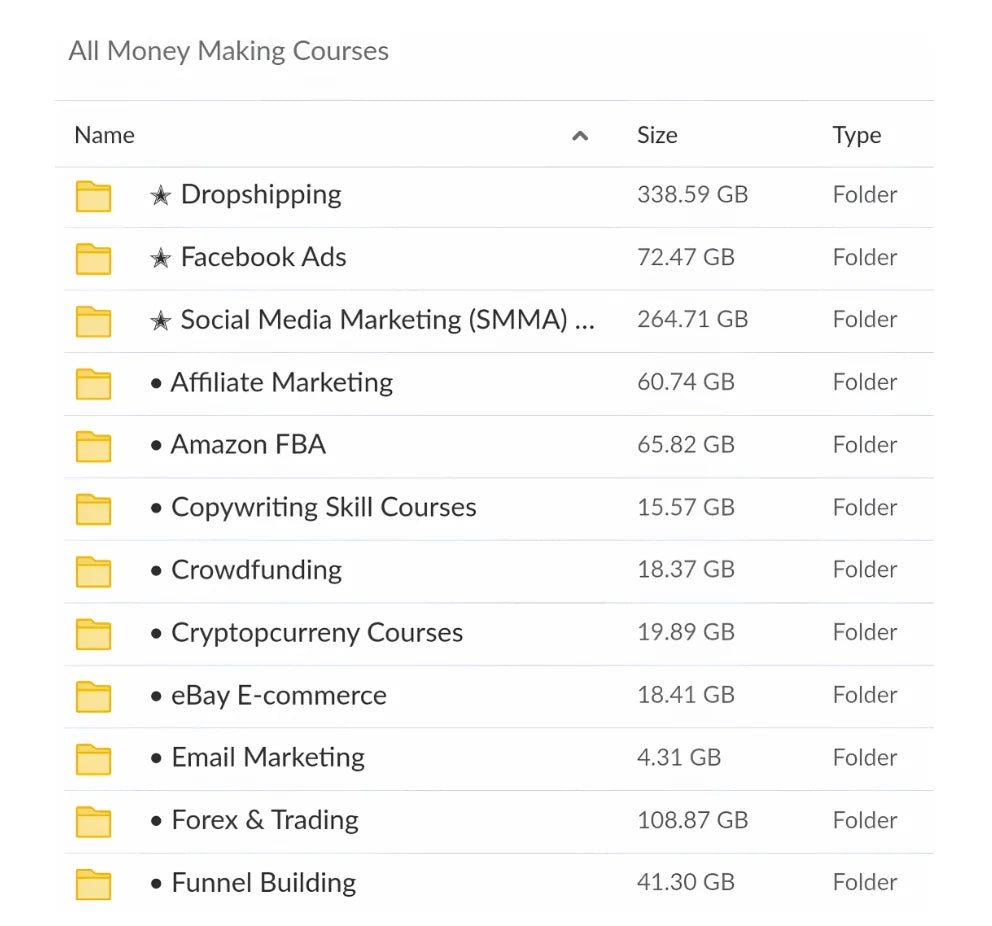Select the Amazon FBA folder icon
This screenshot has width=992, height=926.
tap(93, 446)
